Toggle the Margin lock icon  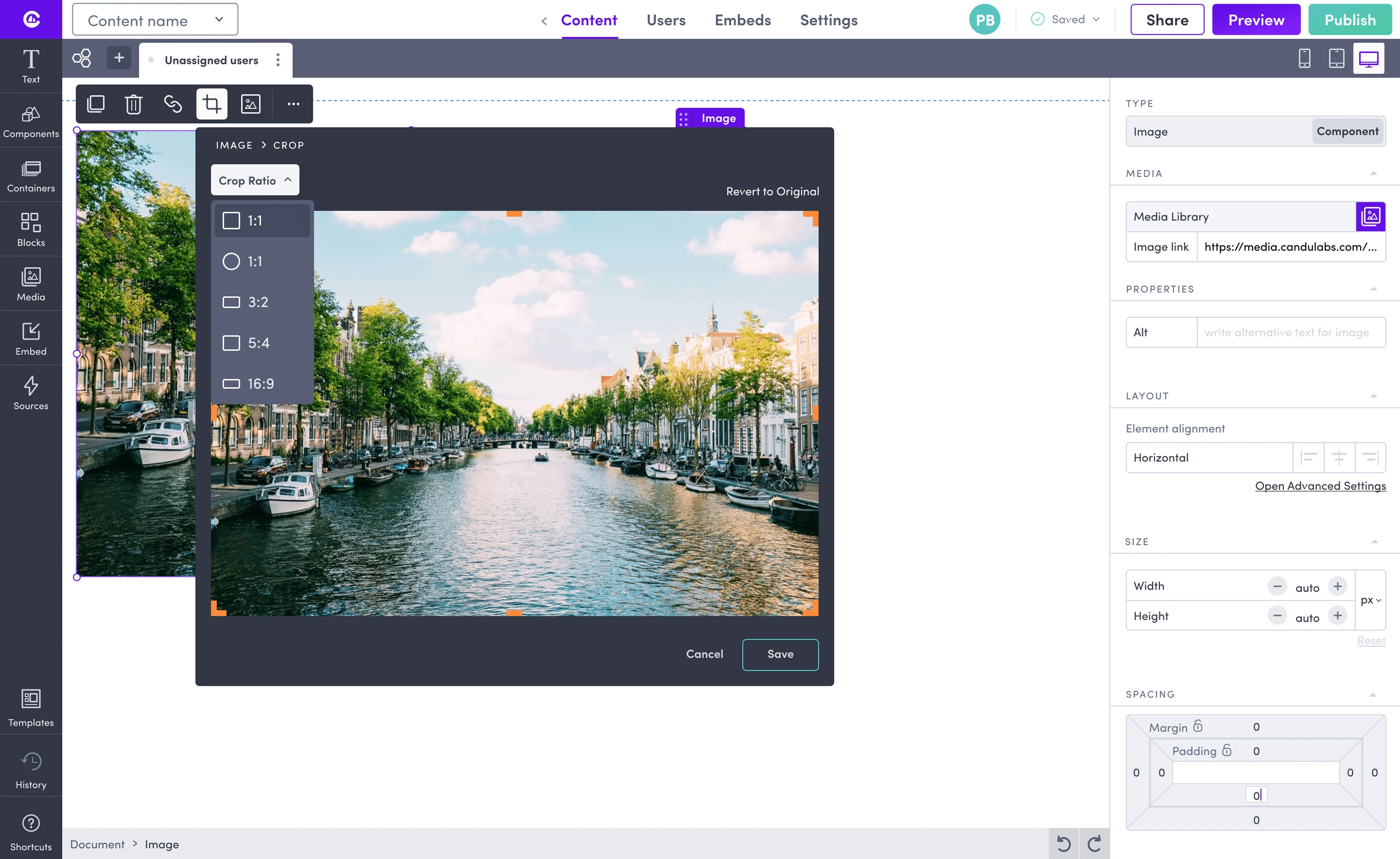pyautogui.click(x=1198, y=726)
